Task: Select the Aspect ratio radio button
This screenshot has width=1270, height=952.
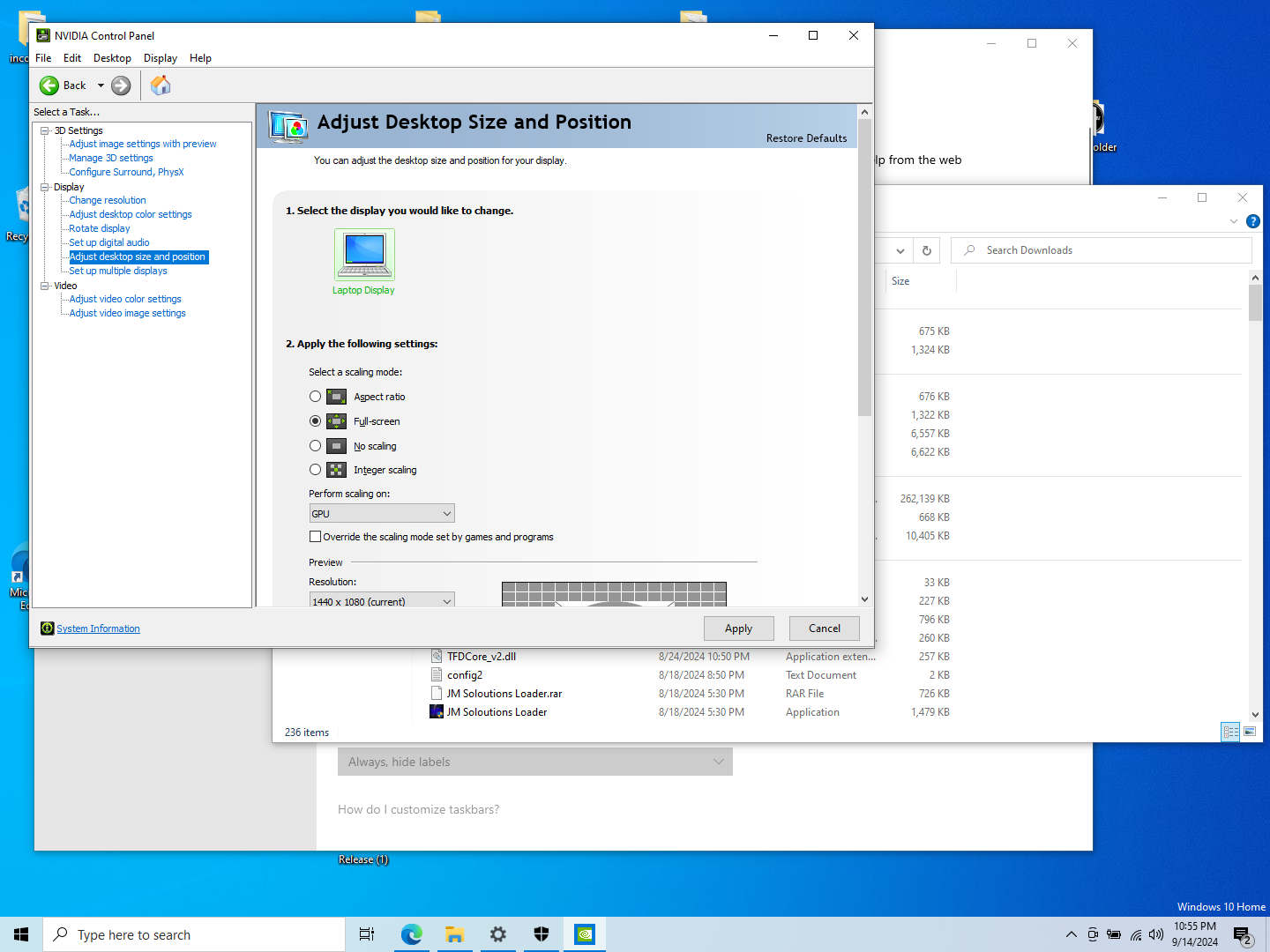Action: pos(316,397)
